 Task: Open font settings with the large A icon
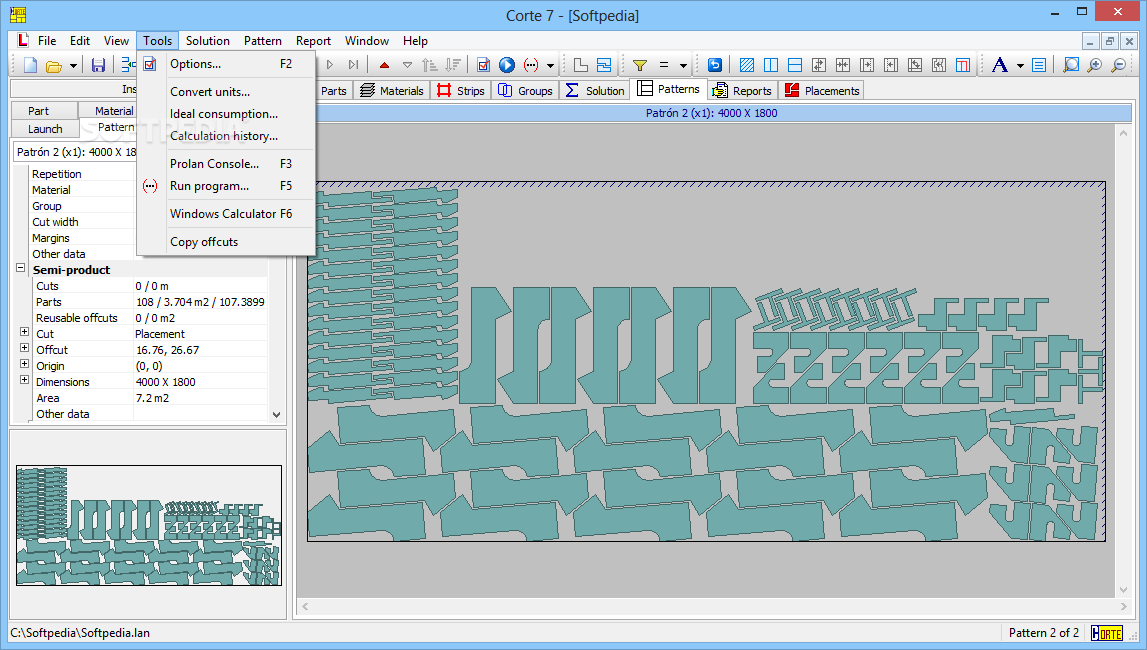click(999, 65)
